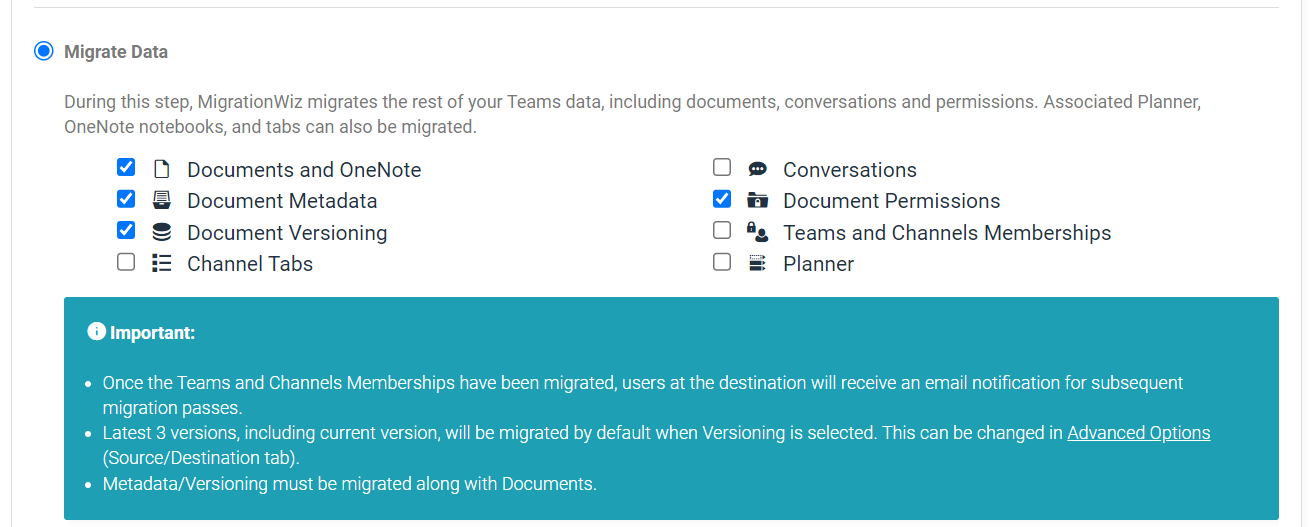
Task: Uncheck the Document Metadata checkbox
Action: pyautogui.click(x=126, y=199)
